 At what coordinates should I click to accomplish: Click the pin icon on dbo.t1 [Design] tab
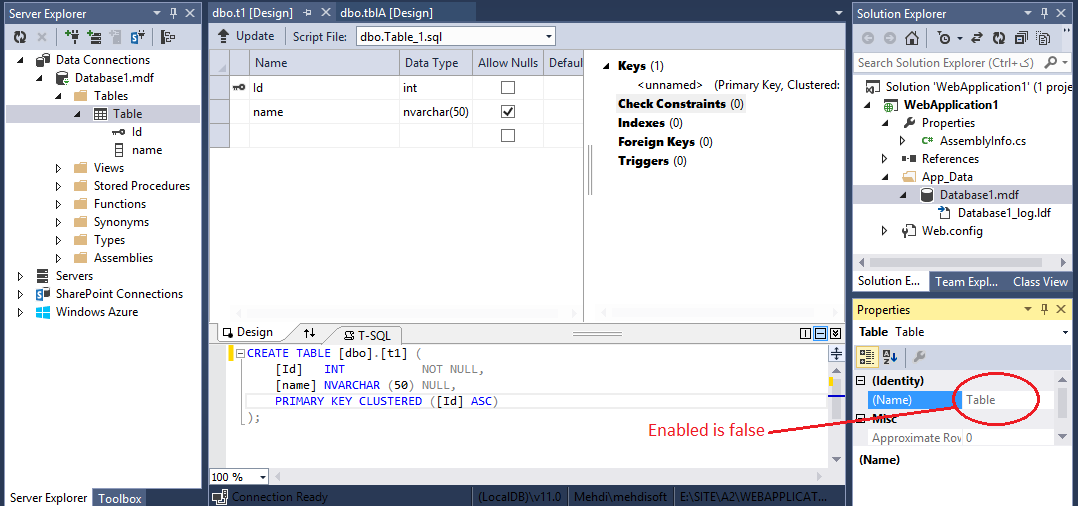[x=308, y=13]
